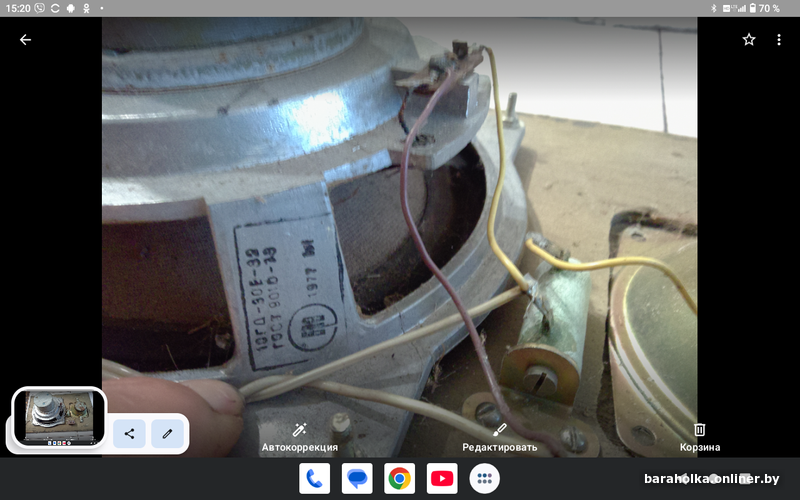The width and height of the screenshot is (800, 500).
Task: Tap the mobile signal strength icon
Action: (741, 8)
